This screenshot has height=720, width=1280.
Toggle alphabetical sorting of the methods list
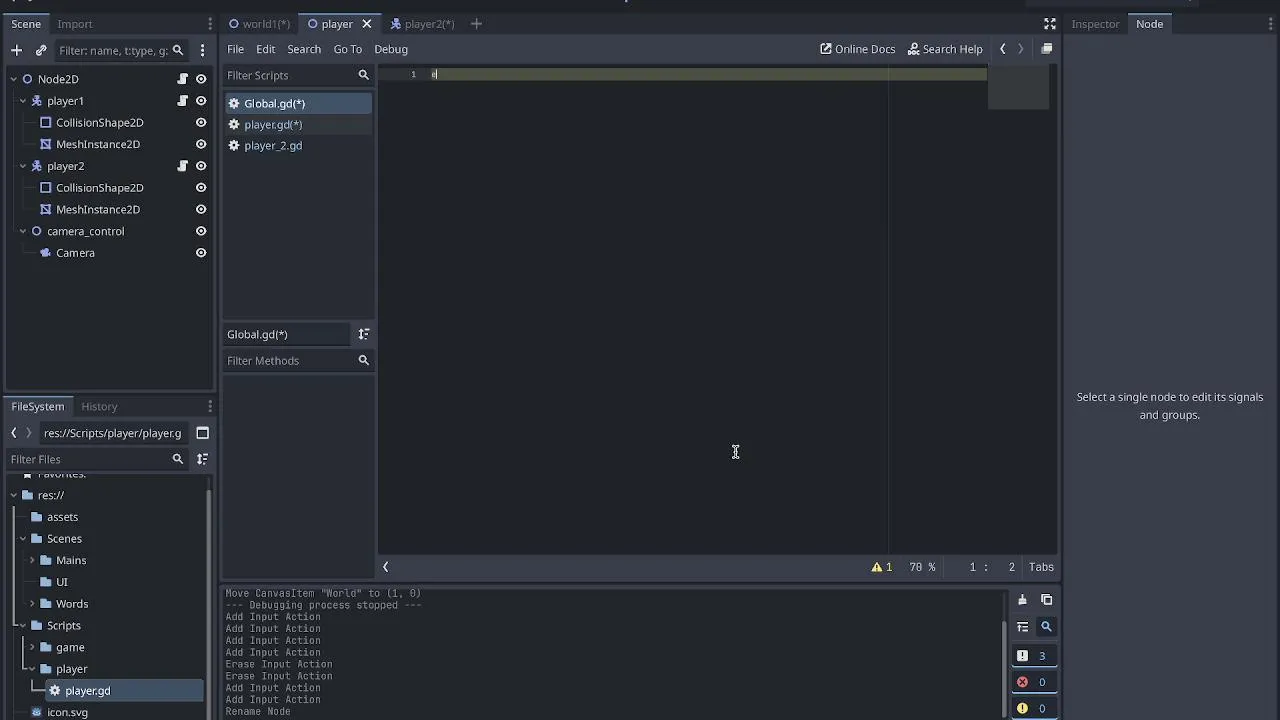pyautogui.click(x=364, y=334)
